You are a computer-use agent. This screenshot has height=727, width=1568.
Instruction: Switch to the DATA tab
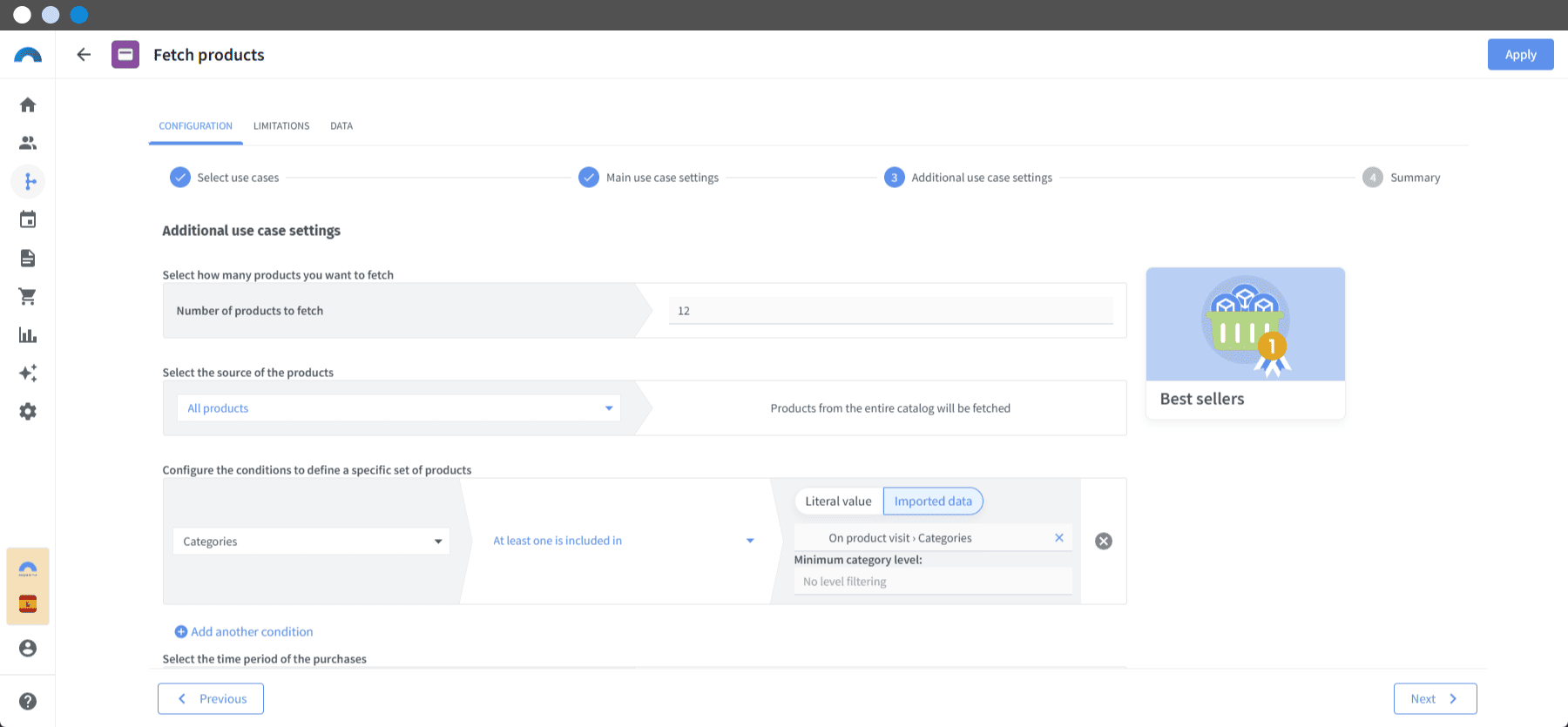341,126
